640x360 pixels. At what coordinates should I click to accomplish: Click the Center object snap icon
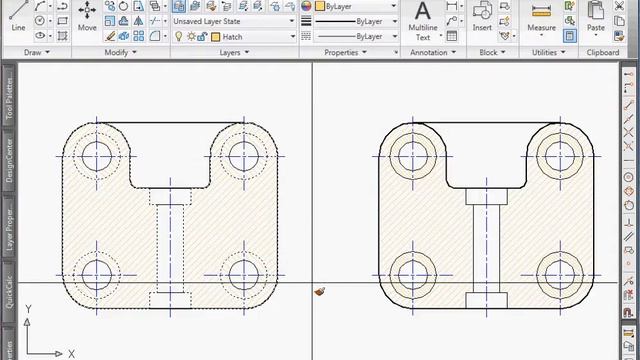pos(629,178)
